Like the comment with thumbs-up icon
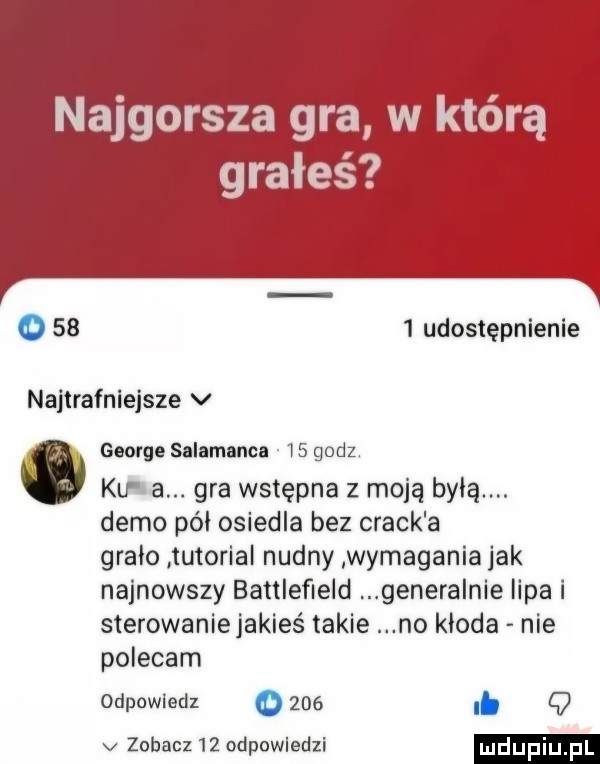This screenshot has height=764, width=600. click(486, 703)
